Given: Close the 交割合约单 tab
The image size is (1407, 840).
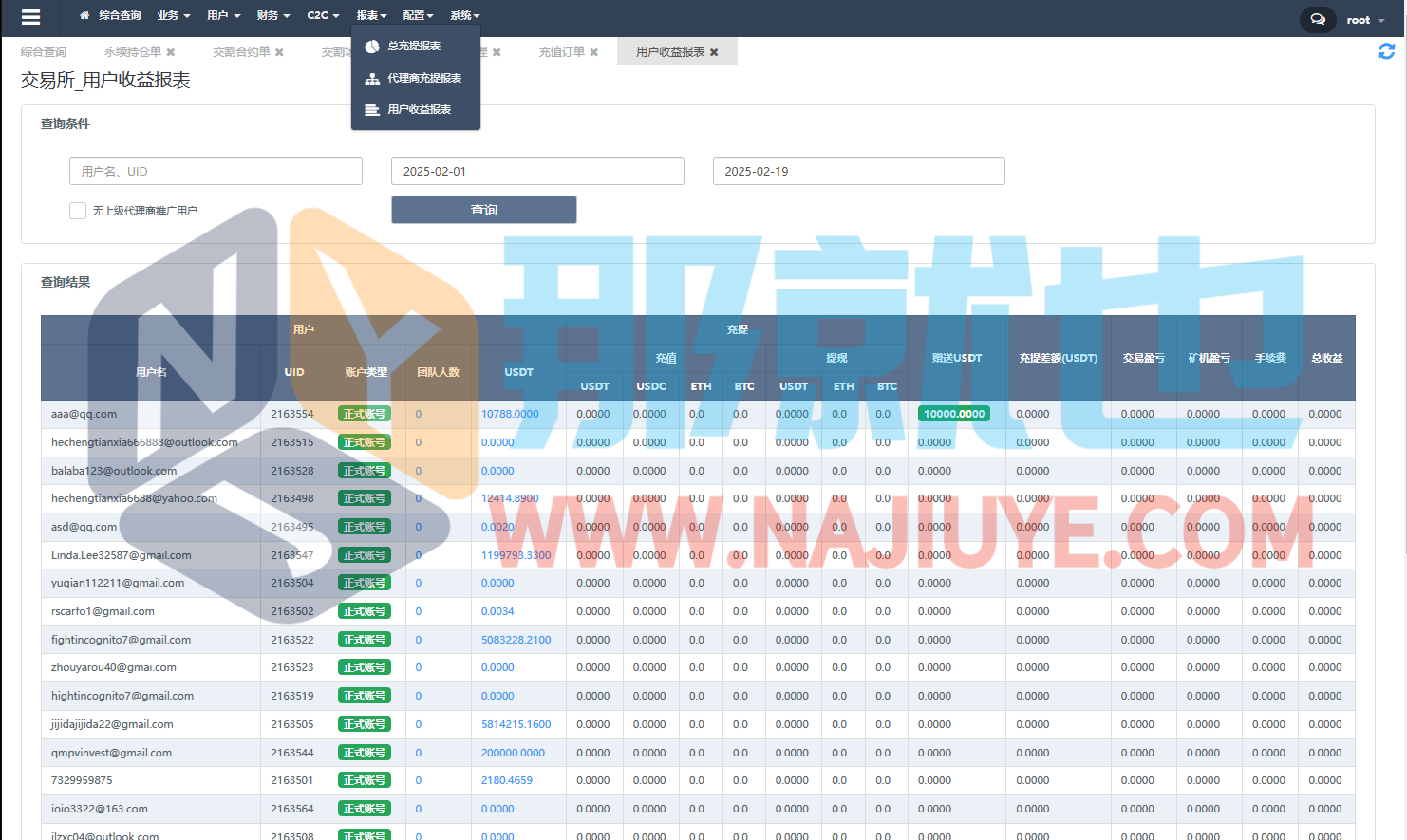Looking at the screenshot, I should pyautogui.click(x=279, y=52).
